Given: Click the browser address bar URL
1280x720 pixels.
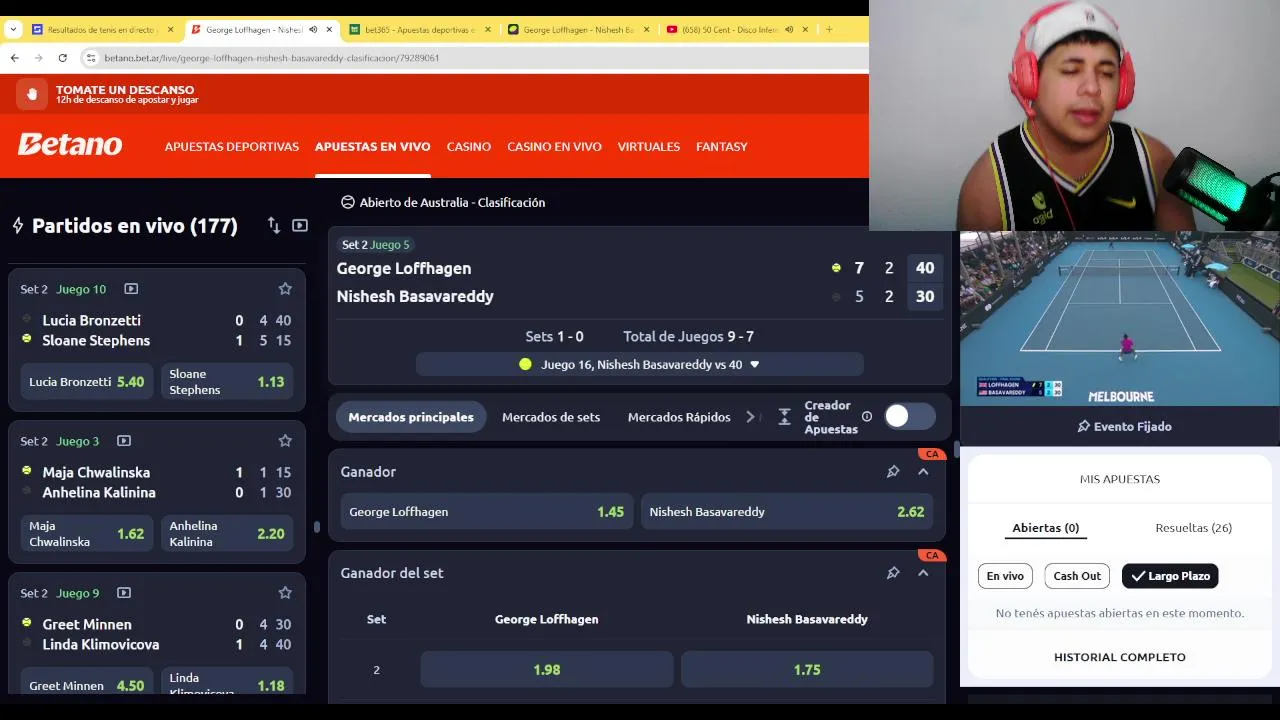Looking at the screenshot, I should click(x=272, y=58).
